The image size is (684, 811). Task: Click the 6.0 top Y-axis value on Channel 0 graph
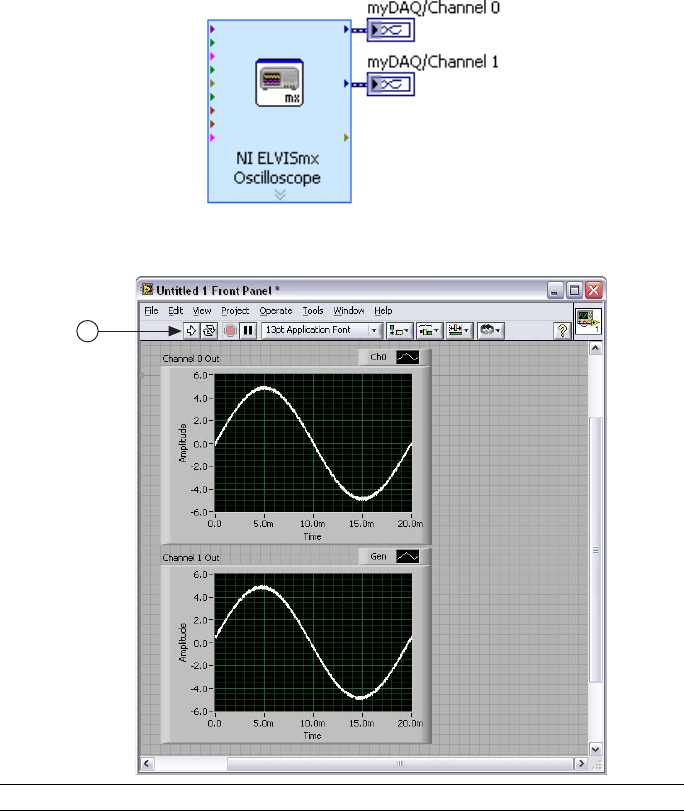click(x=200, y=375)
